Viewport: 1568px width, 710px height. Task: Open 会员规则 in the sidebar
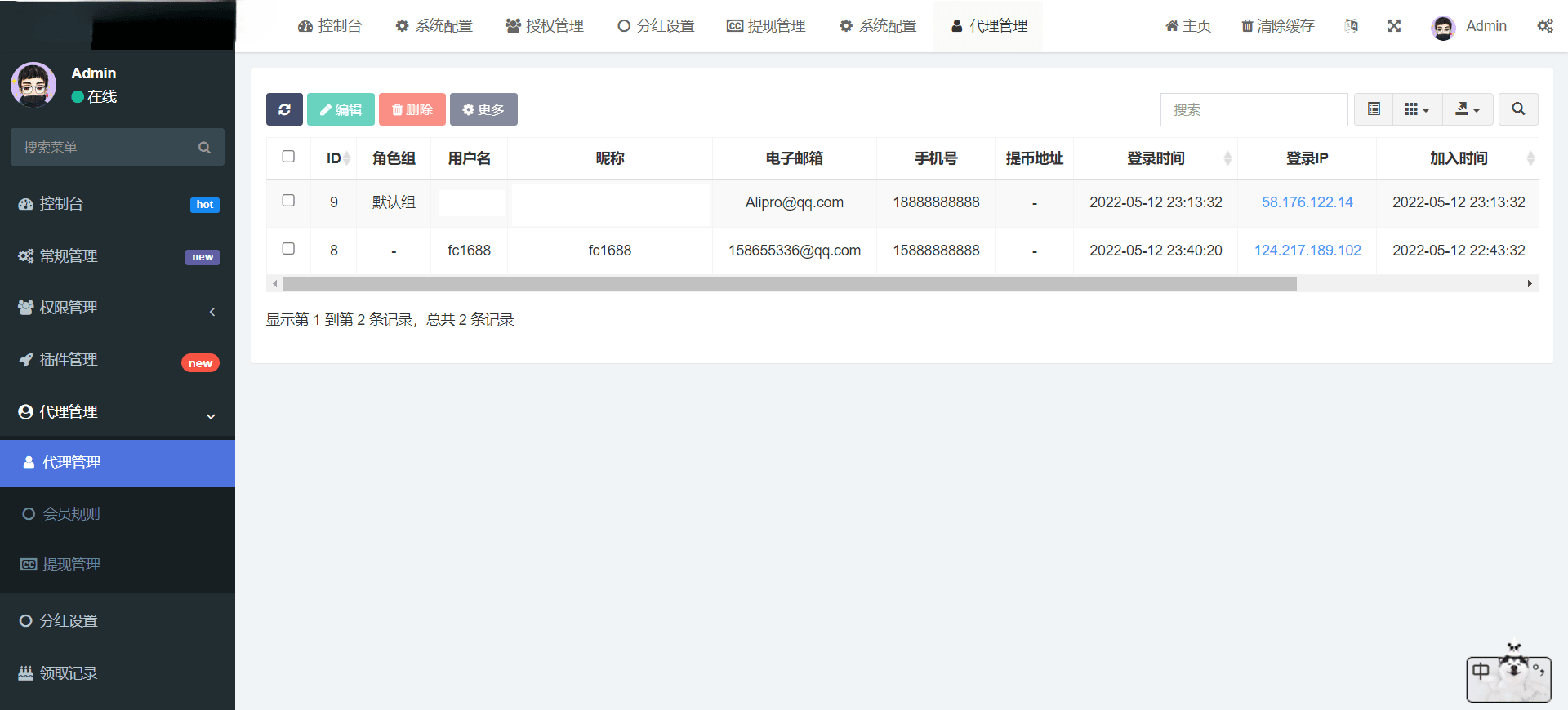coord(72,514)
